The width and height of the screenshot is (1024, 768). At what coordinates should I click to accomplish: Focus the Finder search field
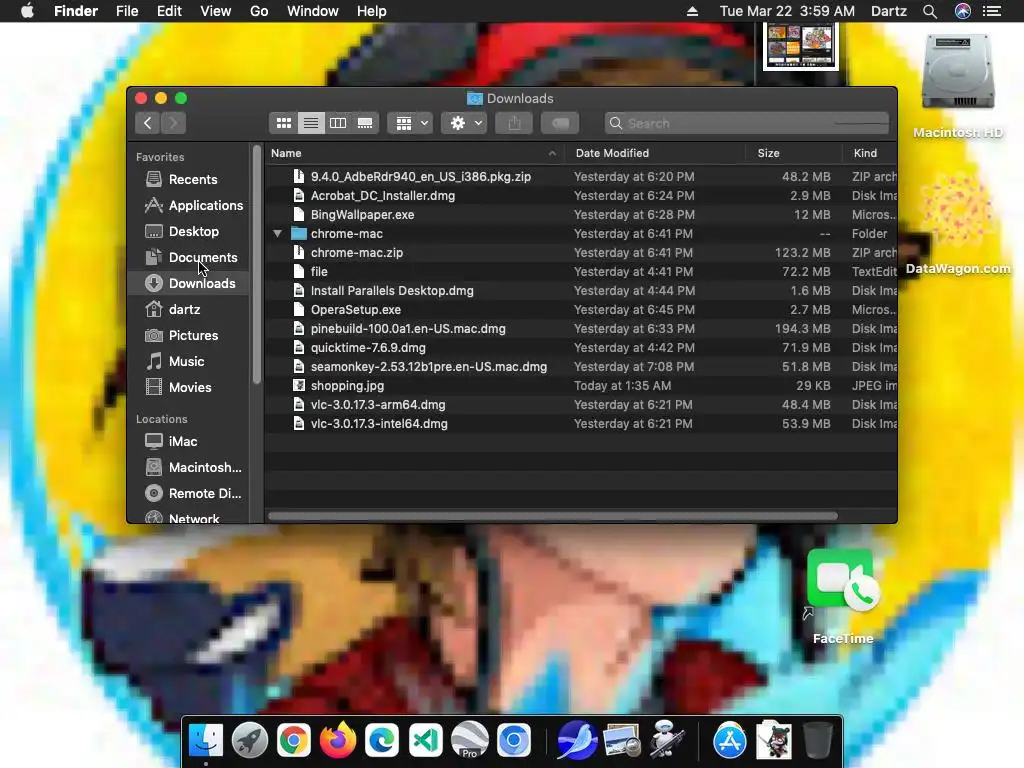pos(746,123)
